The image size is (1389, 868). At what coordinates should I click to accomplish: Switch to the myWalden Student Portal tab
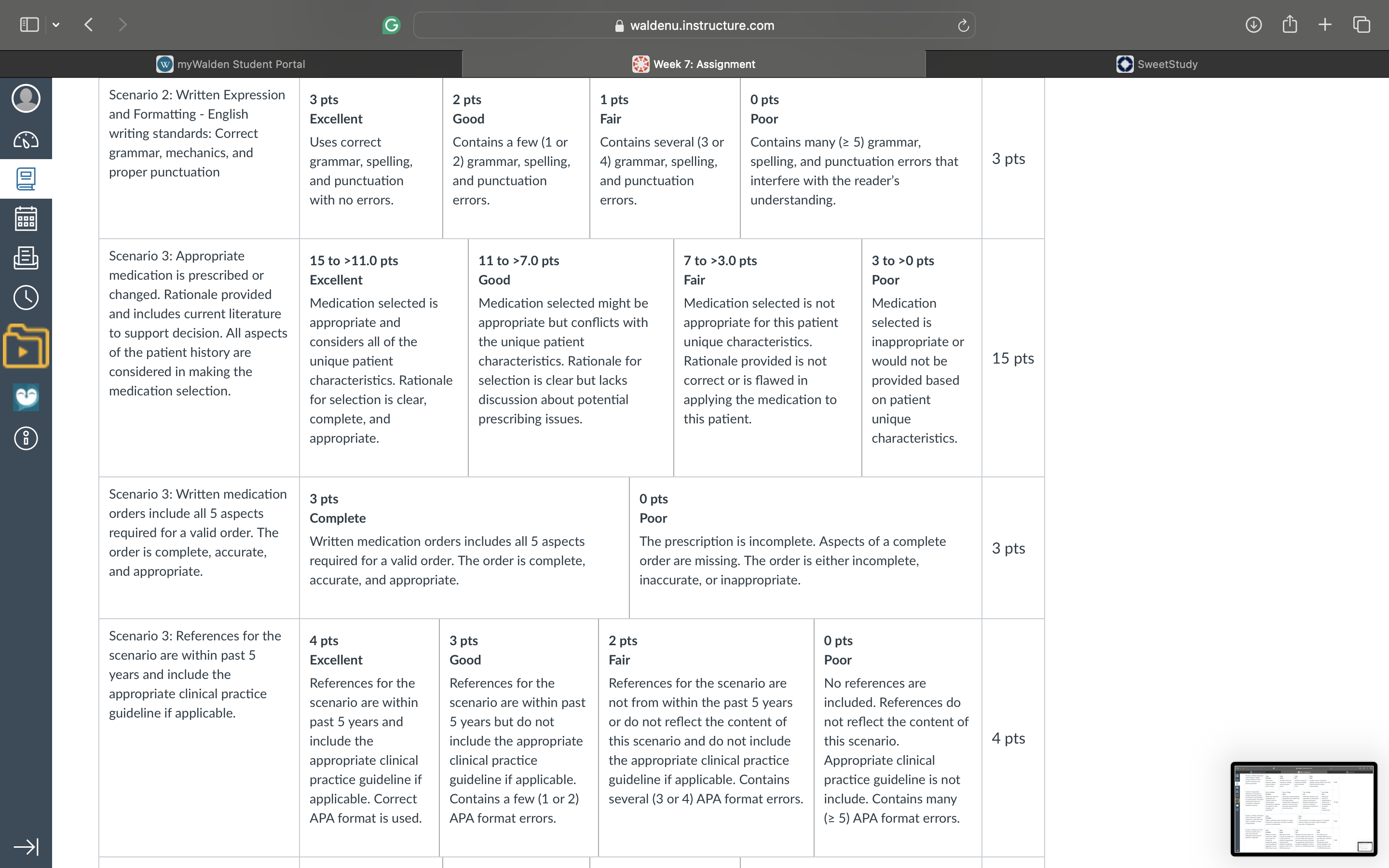[231, 64]
